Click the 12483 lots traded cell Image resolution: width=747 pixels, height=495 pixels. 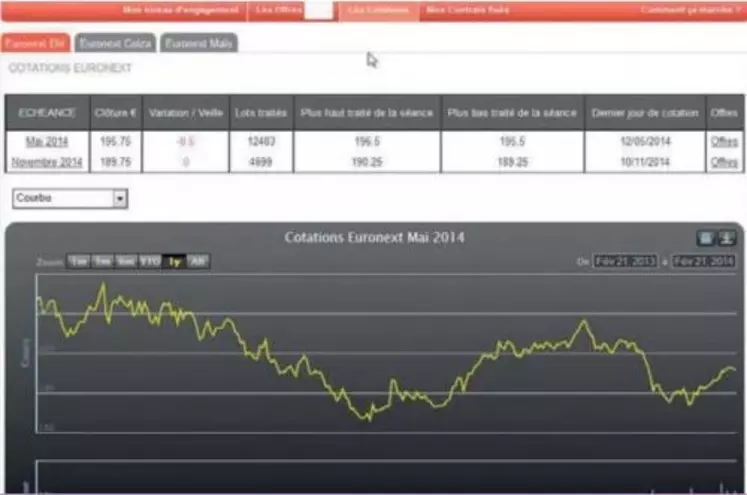click(261, 141)
